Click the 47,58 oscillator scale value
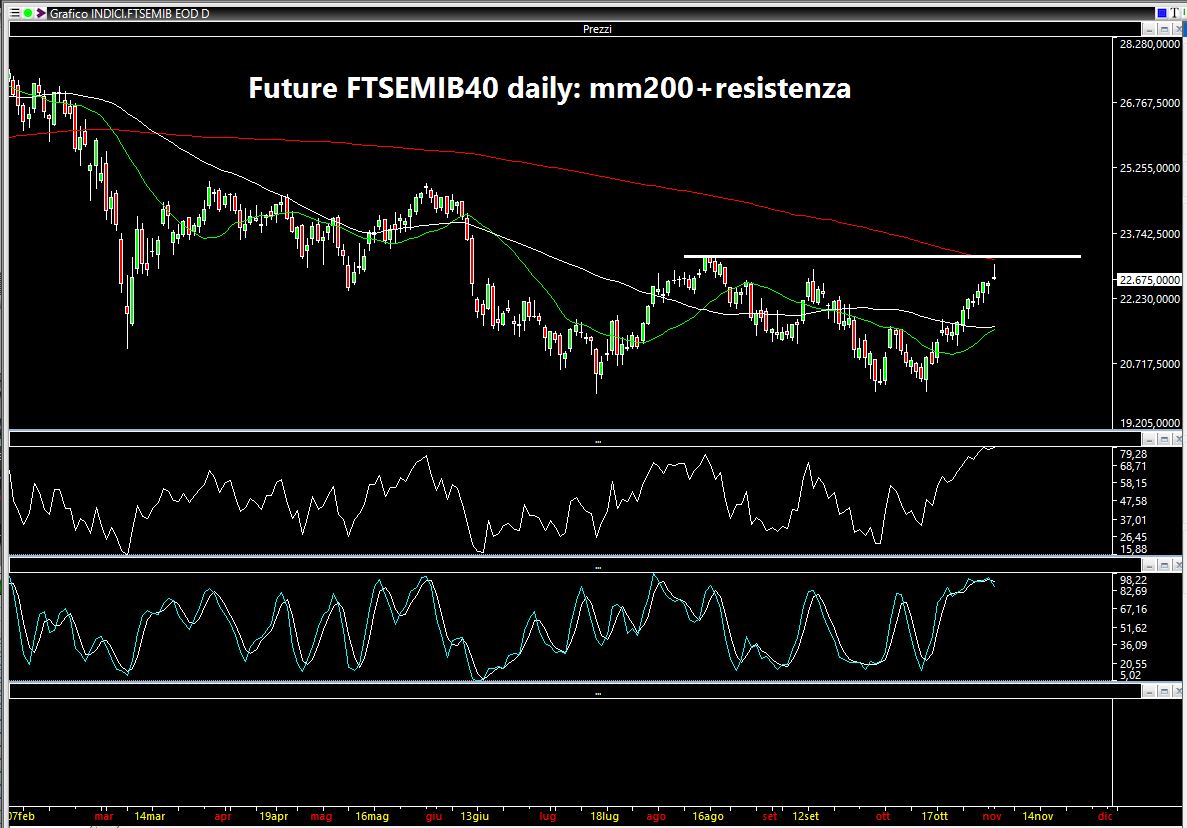The height and width of the screenshot is (828, 1187). (x=1133, y=501)
